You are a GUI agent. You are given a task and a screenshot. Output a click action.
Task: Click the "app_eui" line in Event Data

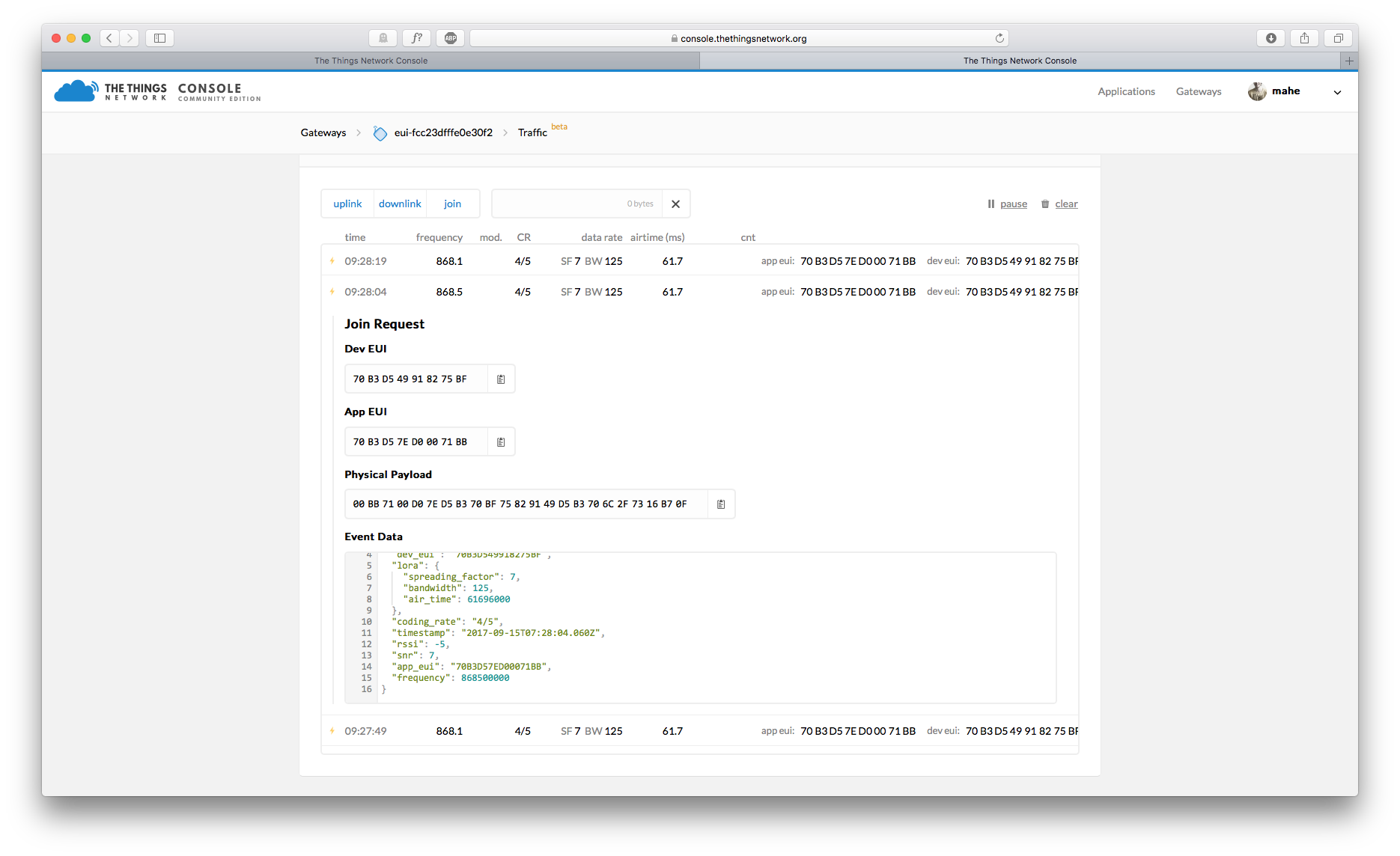tap(471, 667)
